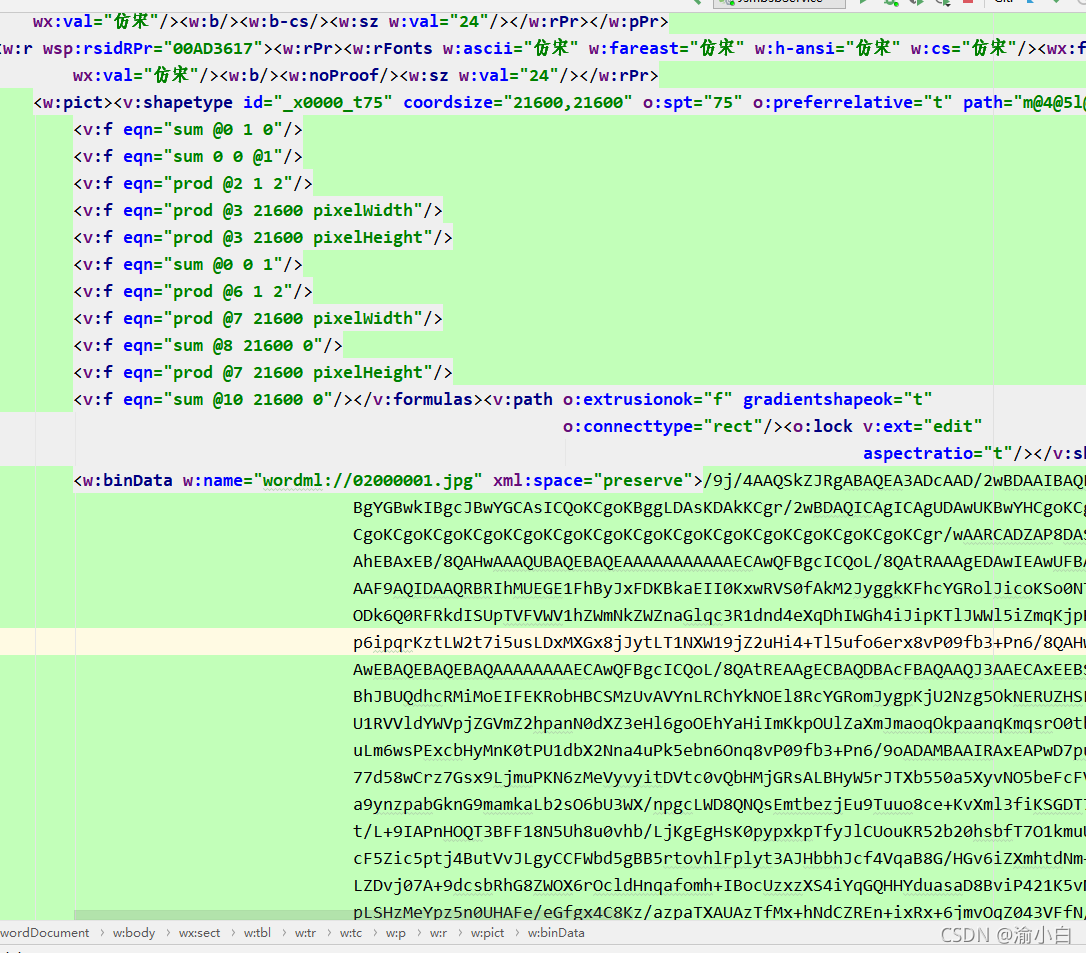Click the wsp:rsidRPr="00AD3617" attribute

153,48
